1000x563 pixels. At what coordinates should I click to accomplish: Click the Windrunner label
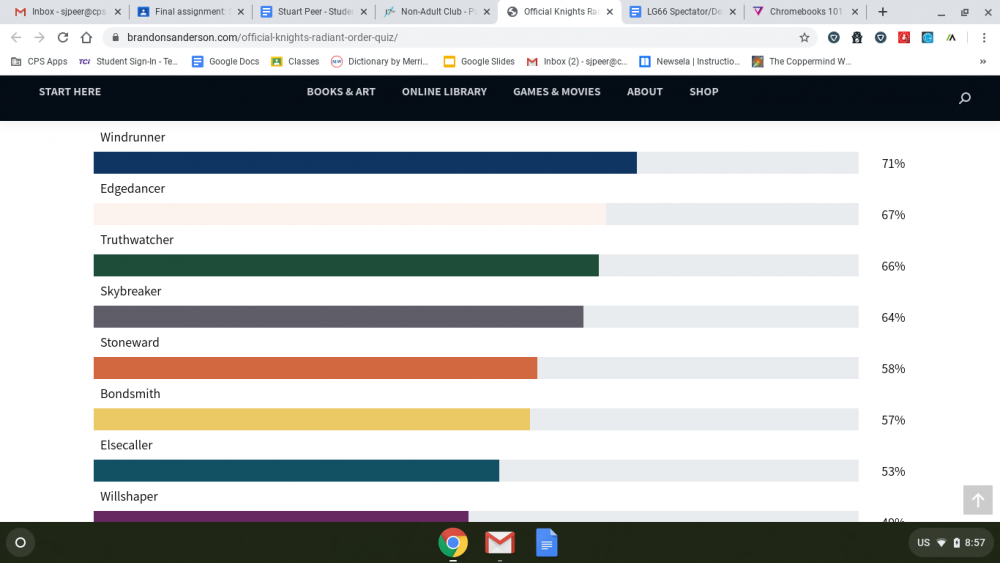click(x=133, y=137)
